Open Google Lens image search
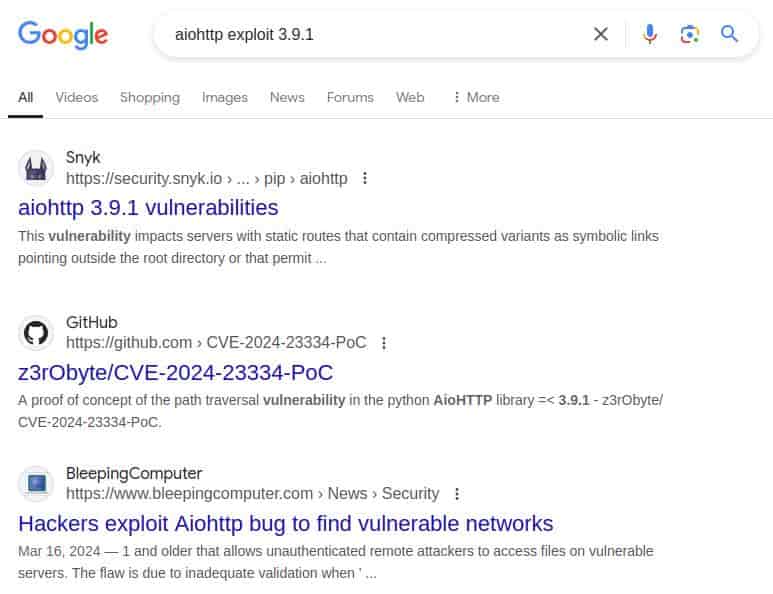The height and width of the screenshot is (594, 773). (x=689, y=34)
